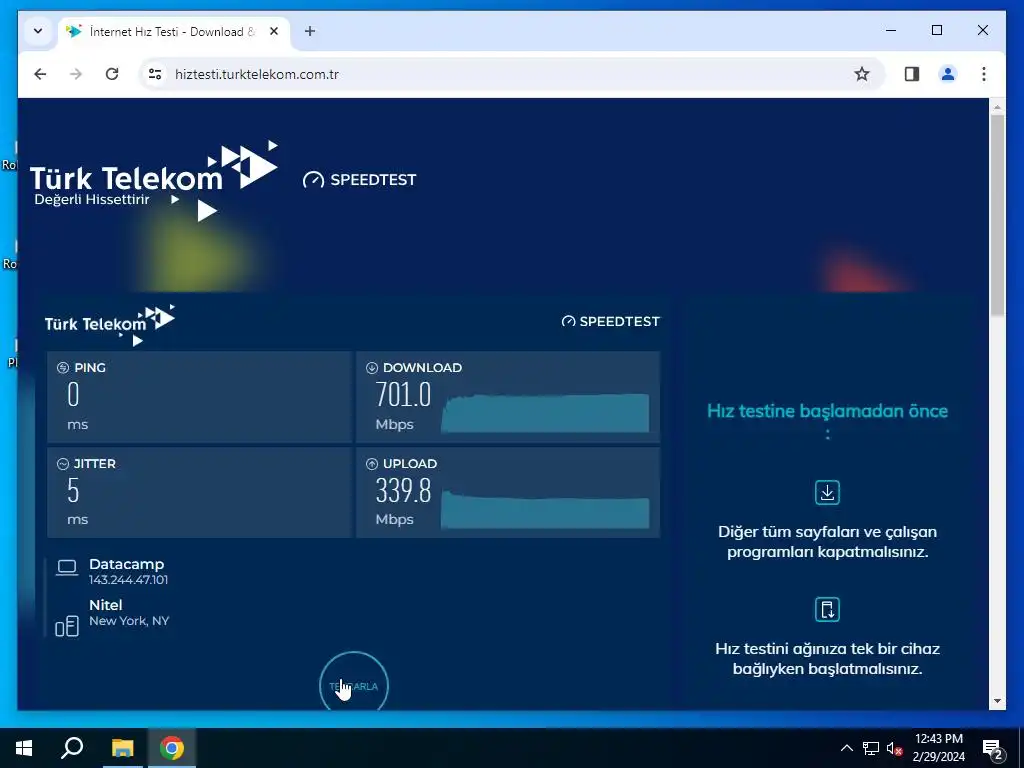Click the PING icon in results panel
This screenshot has height=768, width=1024.
63,368
